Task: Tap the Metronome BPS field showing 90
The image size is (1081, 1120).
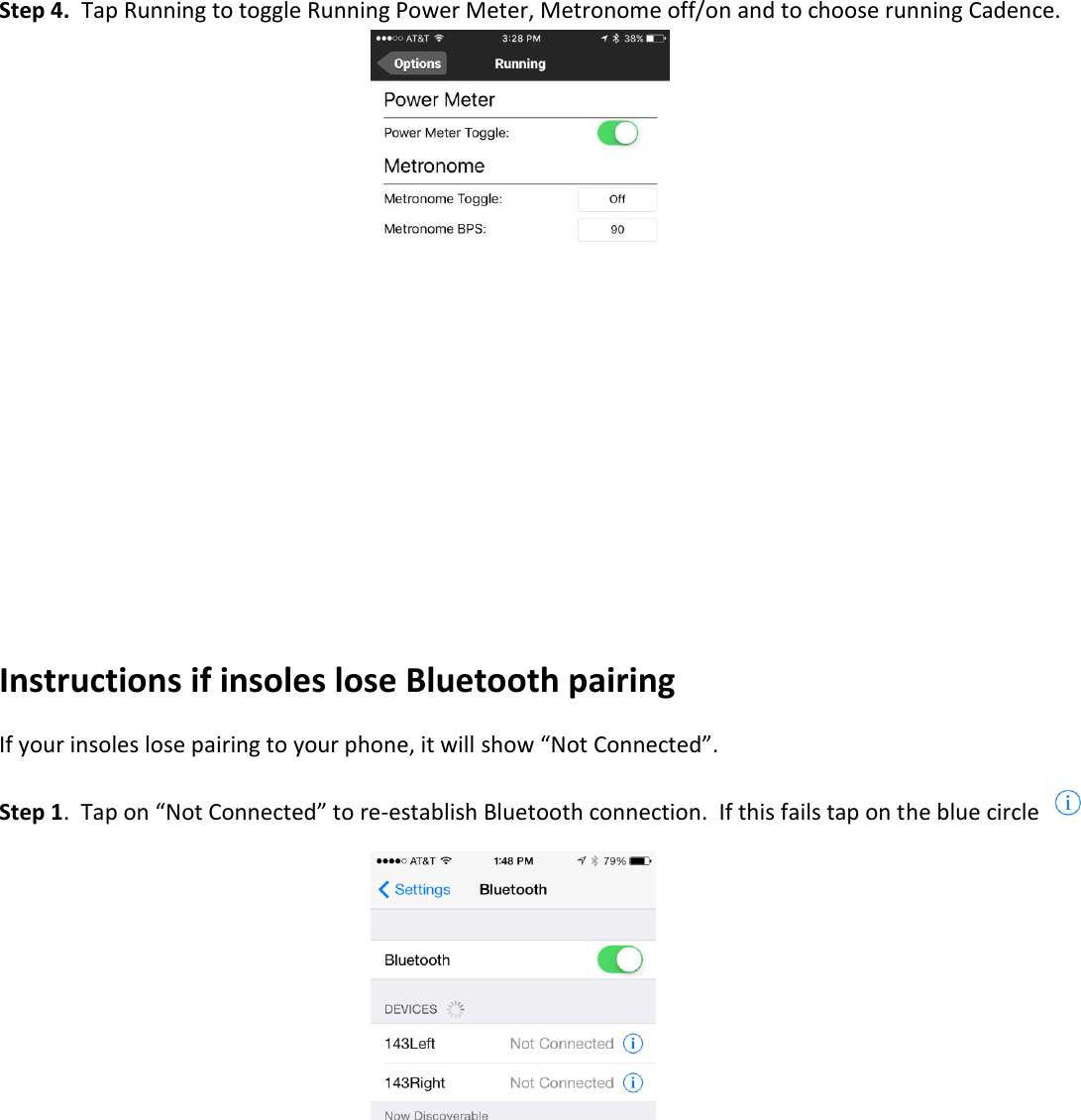Action: coord(616,229)
